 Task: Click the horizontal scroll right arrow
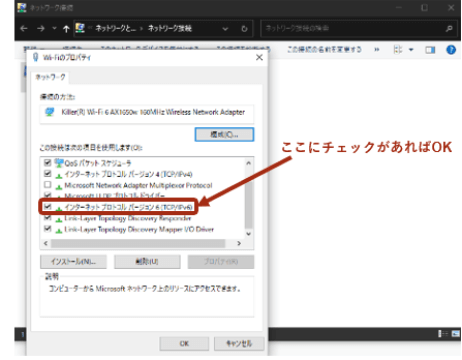[x=239, y=243]
